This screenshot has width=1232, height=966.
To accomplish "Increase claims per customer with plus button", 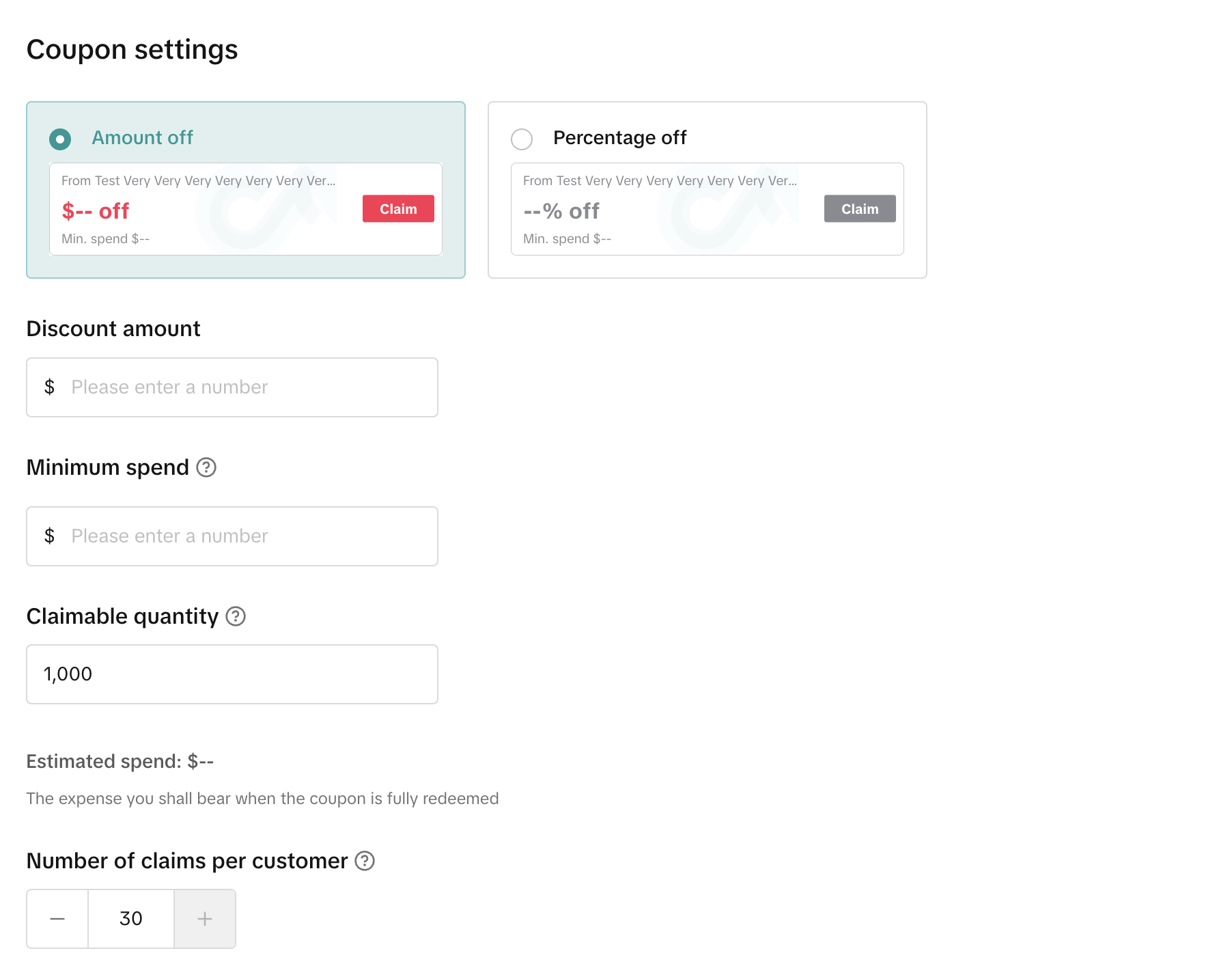I will 205,919.
